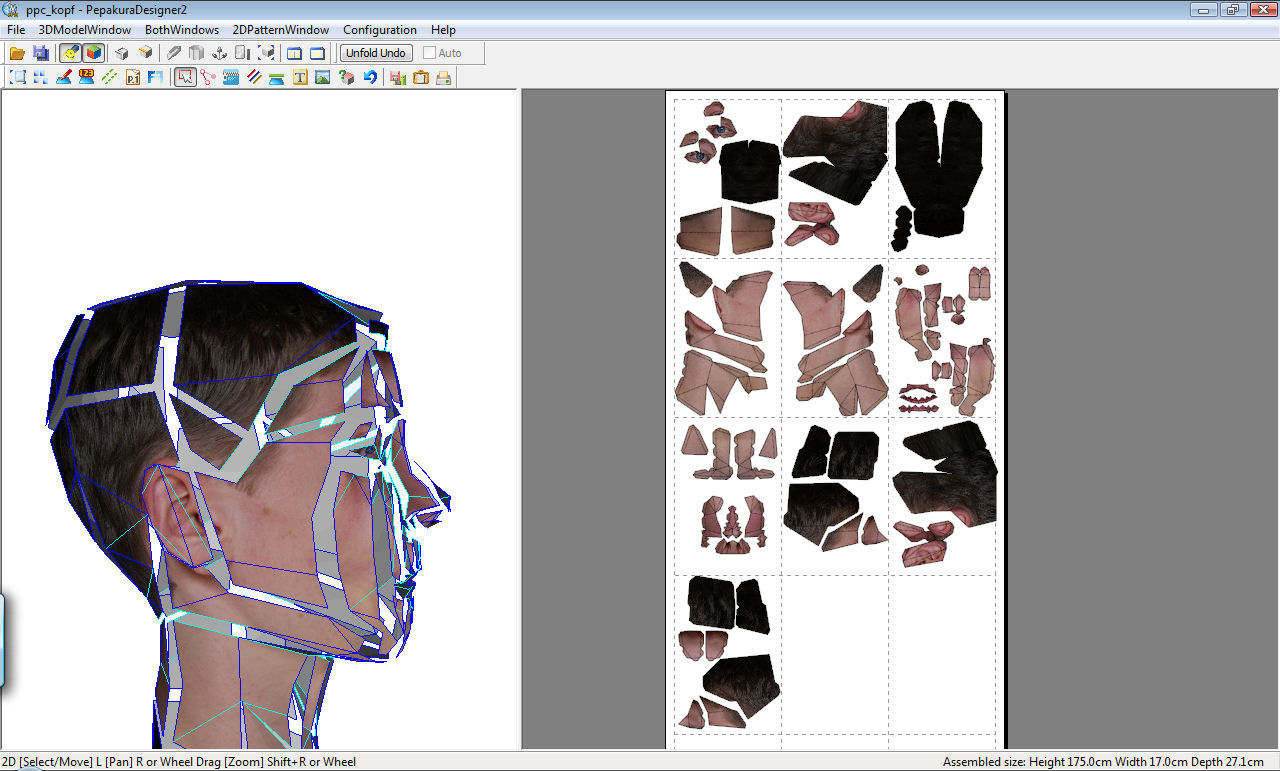1280x771 pixels.
Task: Click the P.1 page number icon
Action: 133,77
